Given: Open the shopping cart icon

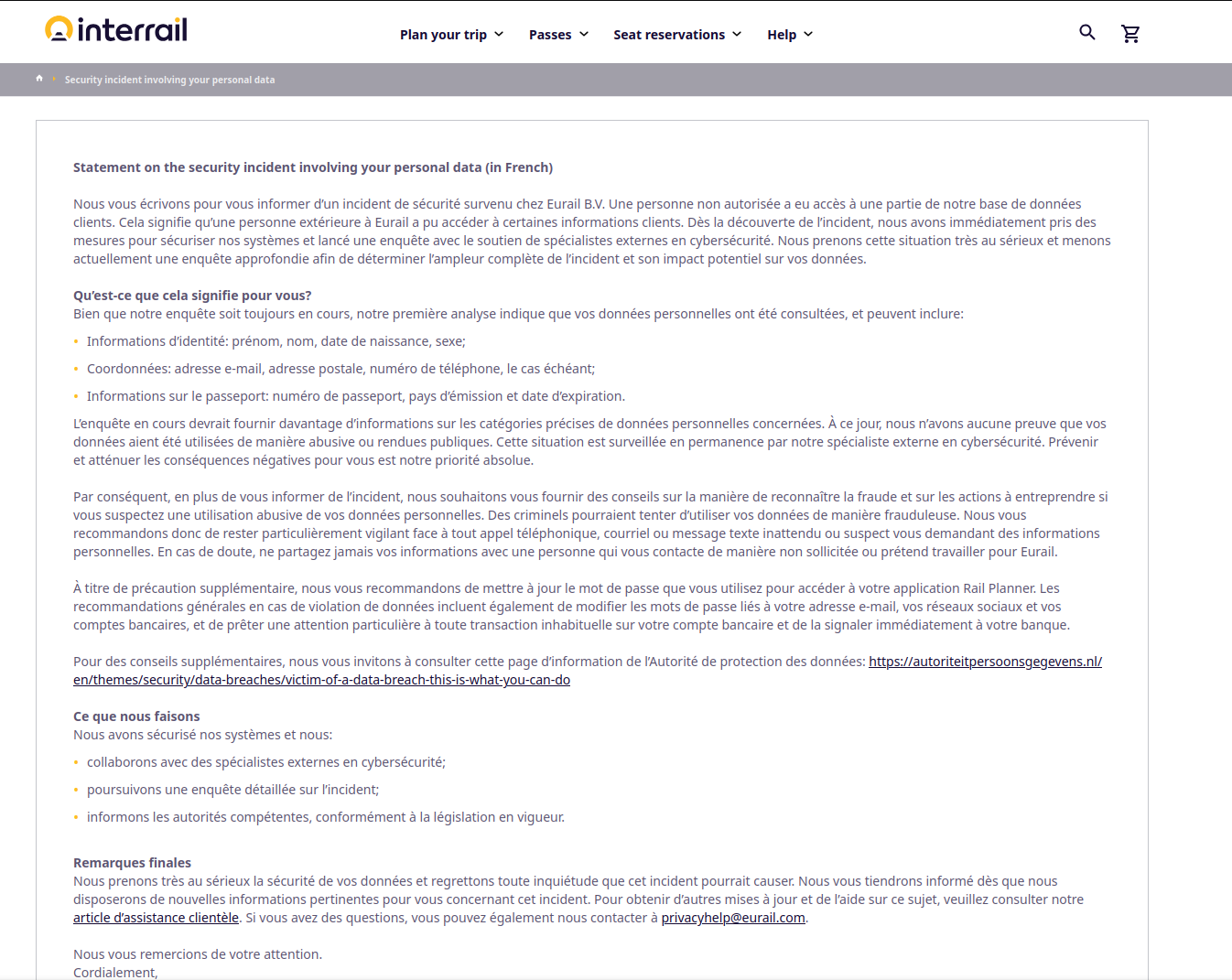Looking at the screenshot, I should pyautogui.click(x=1130, y=34).
